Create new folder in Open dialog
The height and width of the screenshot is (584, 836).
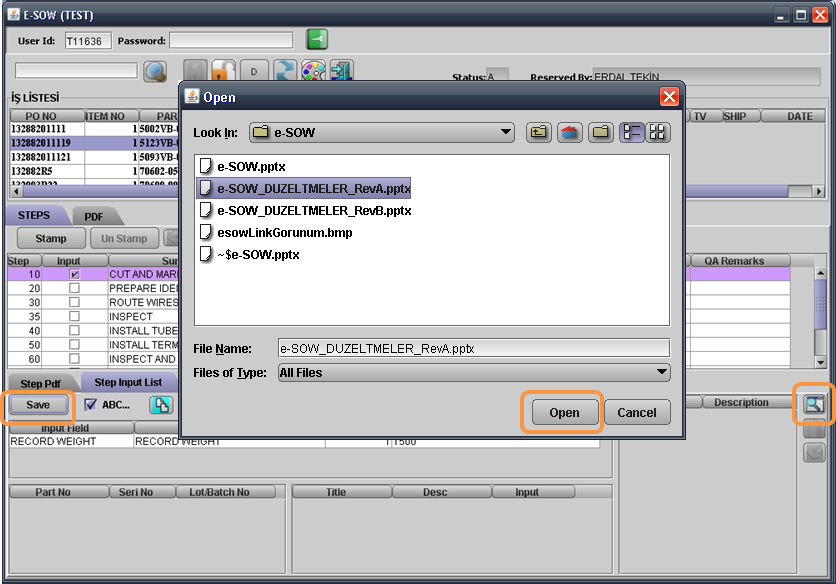pos(601,132)
